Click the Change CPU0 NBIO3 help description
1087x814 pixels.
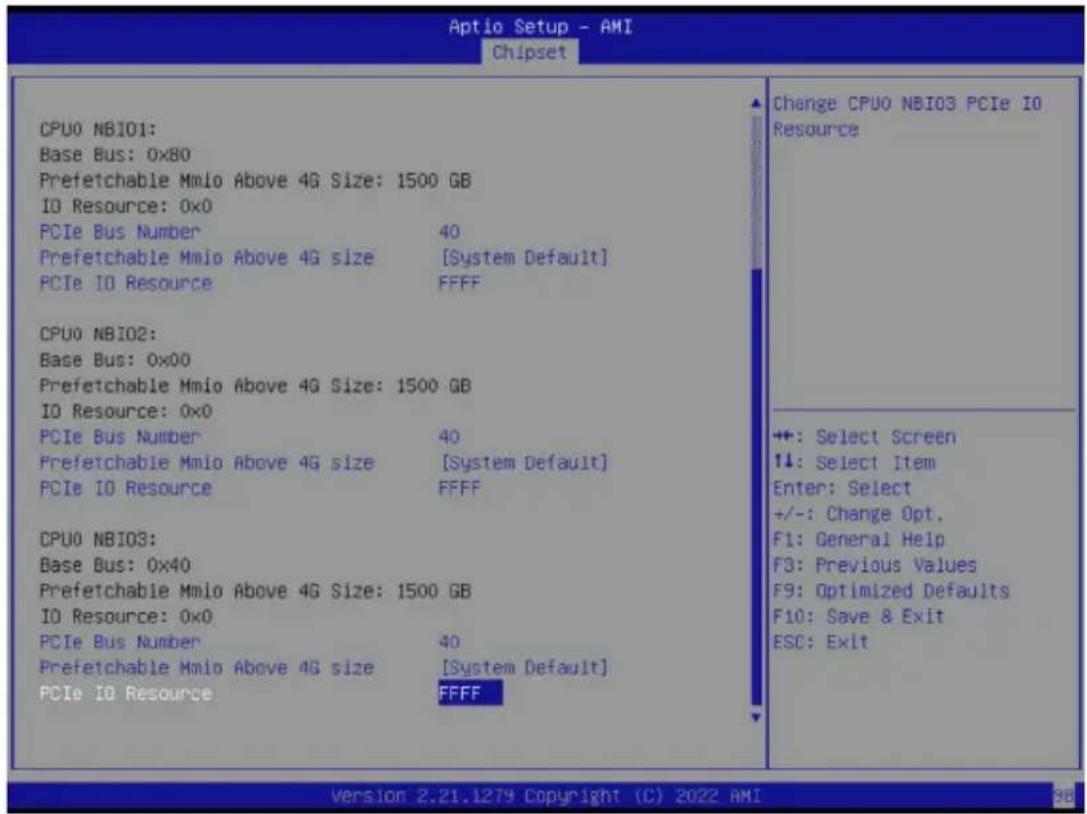tap(907, 116)
